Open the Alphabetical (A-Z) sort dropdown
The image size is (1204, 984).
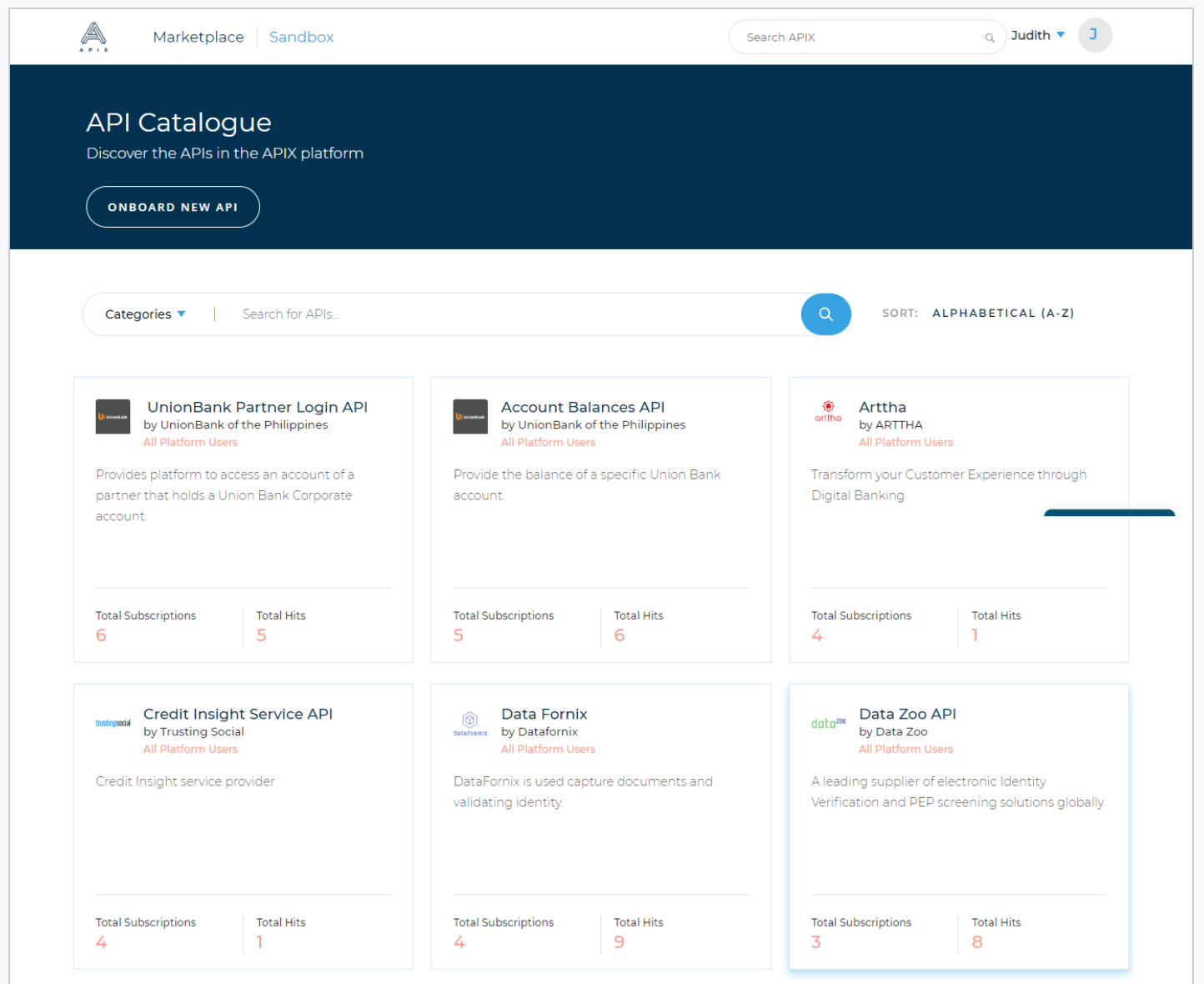1002,314
